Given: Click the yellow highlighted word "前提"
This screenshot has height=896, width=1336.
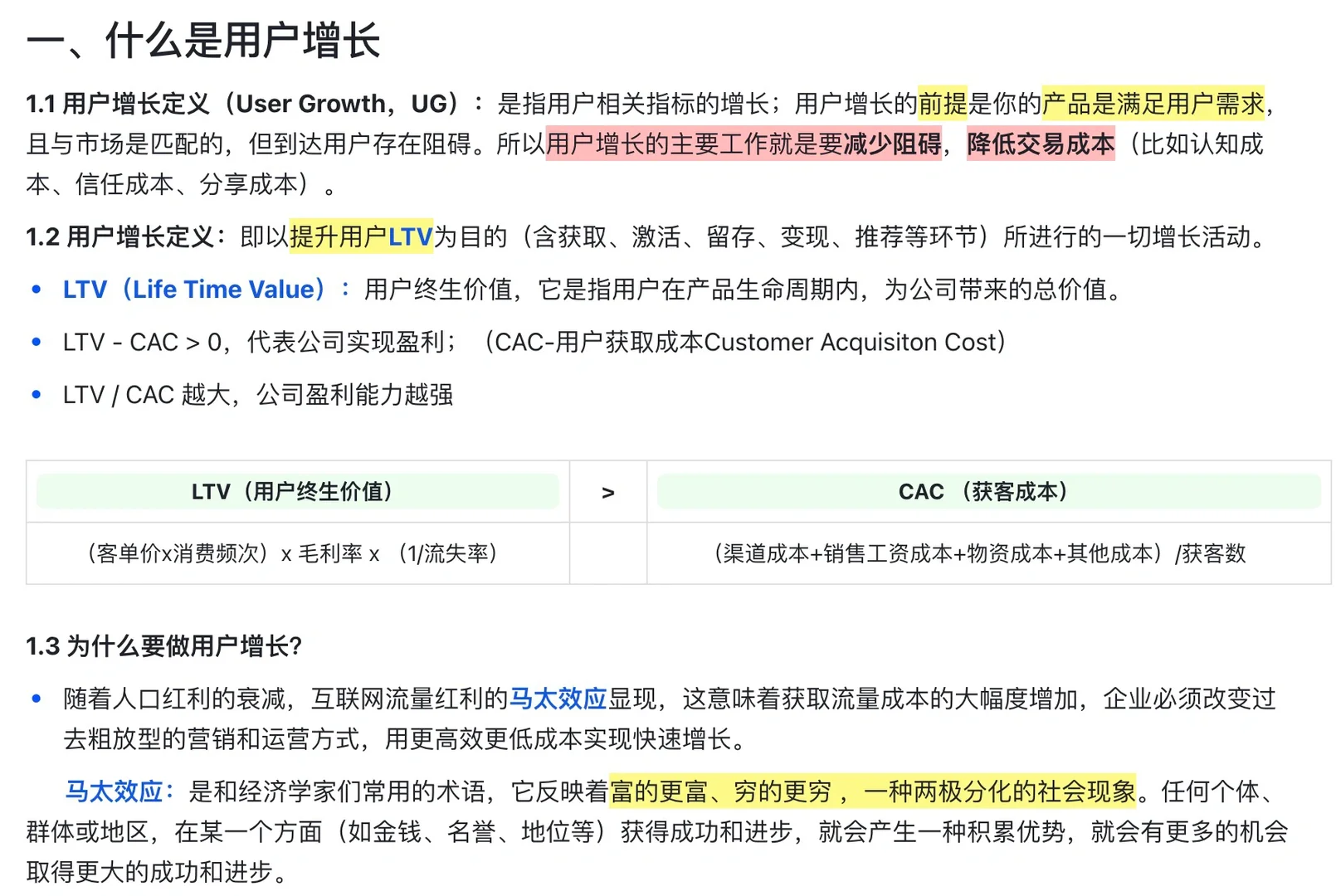Looking at the screenshot, I should (x=943, y=104).
